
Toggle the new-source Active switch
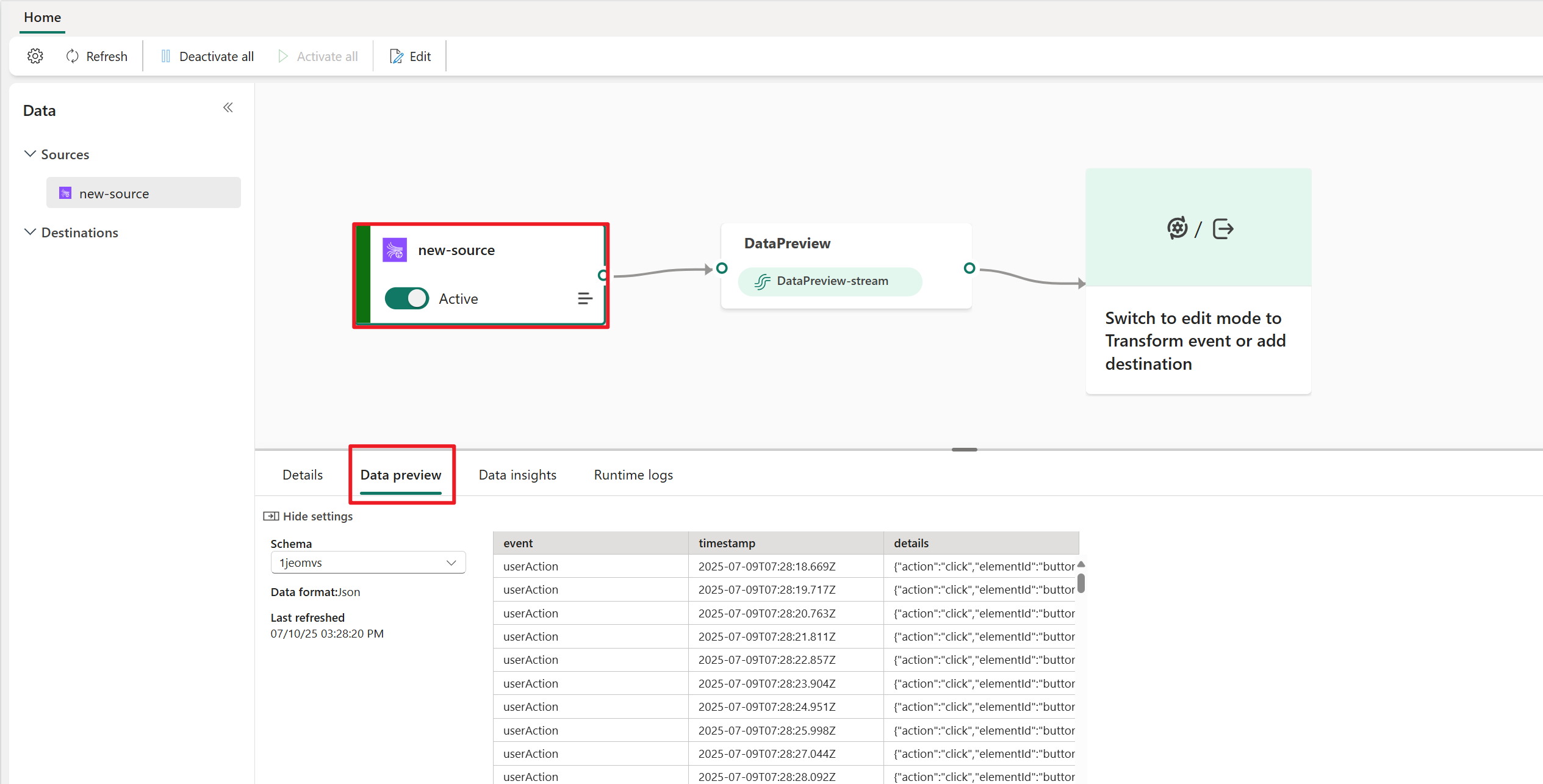click(407, 298)
